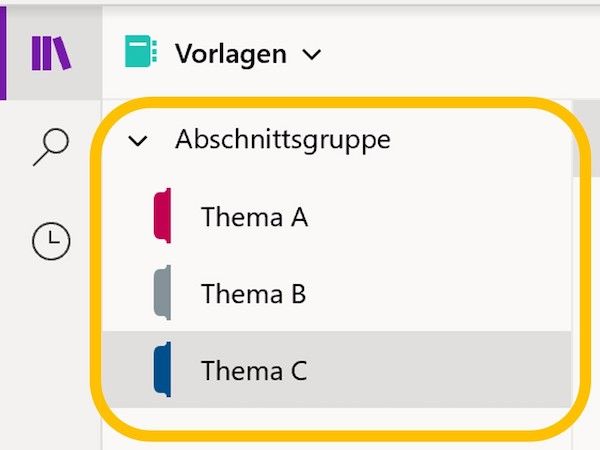Expand the Vorlagen notebook dropdown arrow
The width and height of the screenshot is (600, 450).
click(x=311, y=54)
